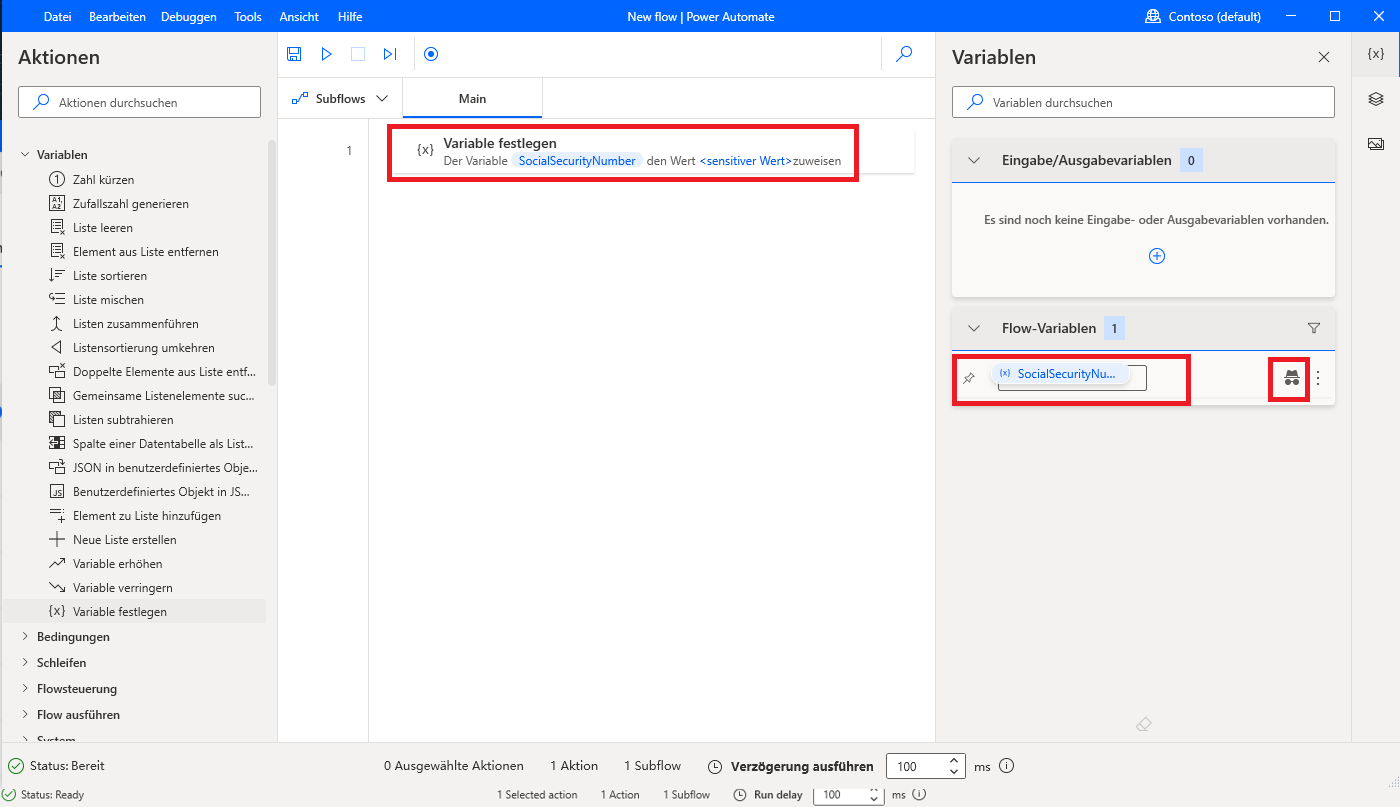
Task: Collapse the Variablen actions group
Action: (x=25, y=155)
